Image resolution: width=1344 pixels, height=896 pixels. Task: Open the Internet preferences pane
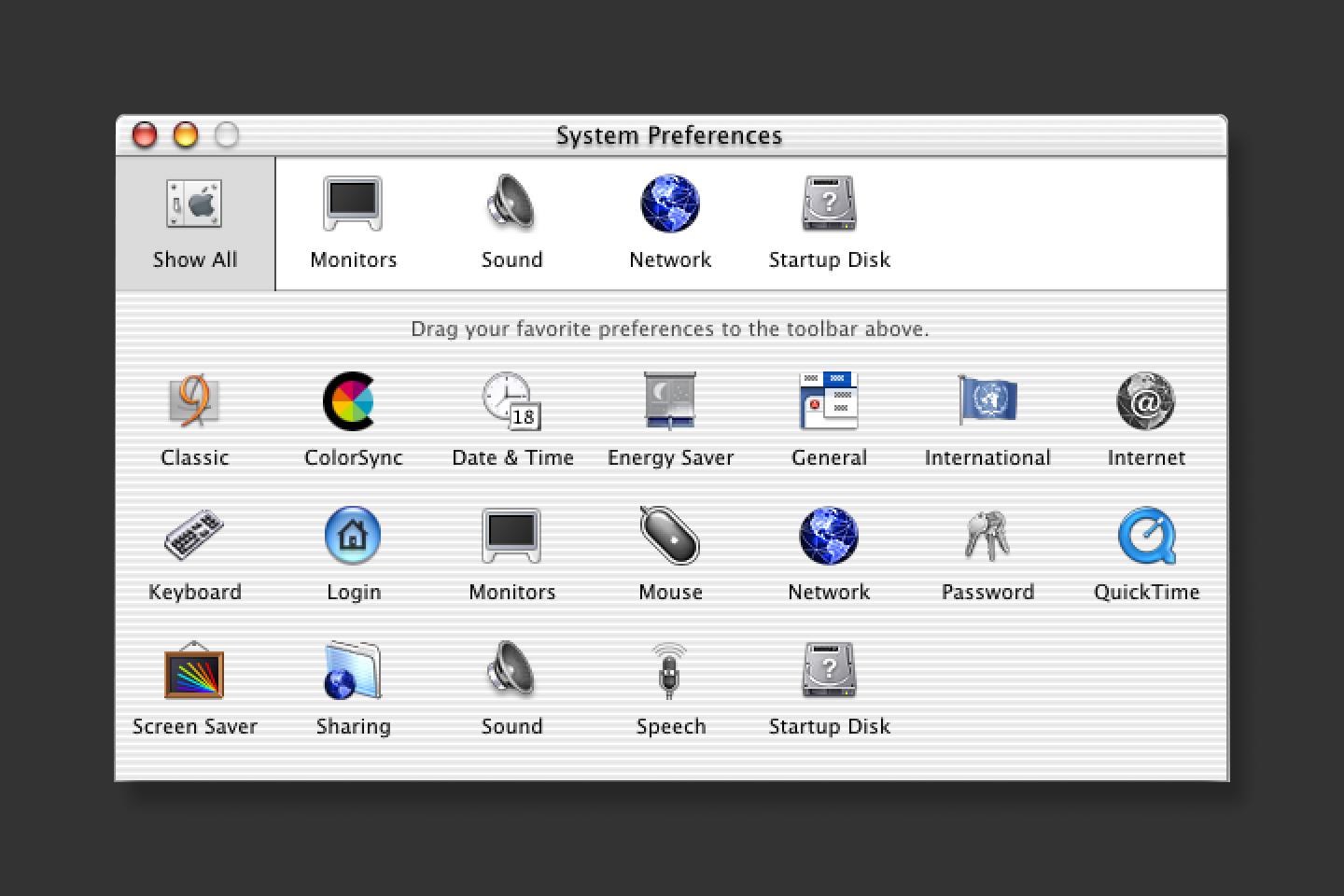tap(1145, 403)
